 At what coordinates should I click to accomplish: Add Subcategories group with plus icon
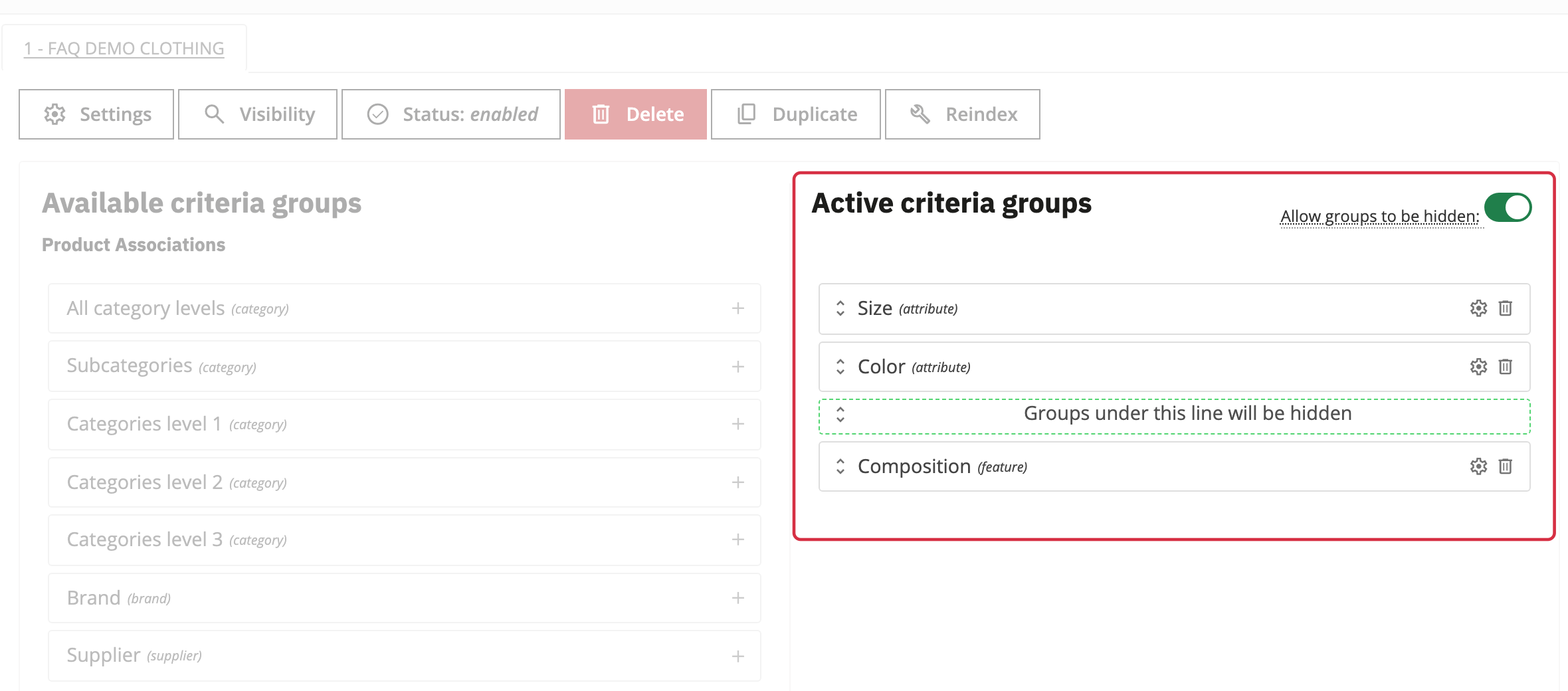(x=738, y=367)
